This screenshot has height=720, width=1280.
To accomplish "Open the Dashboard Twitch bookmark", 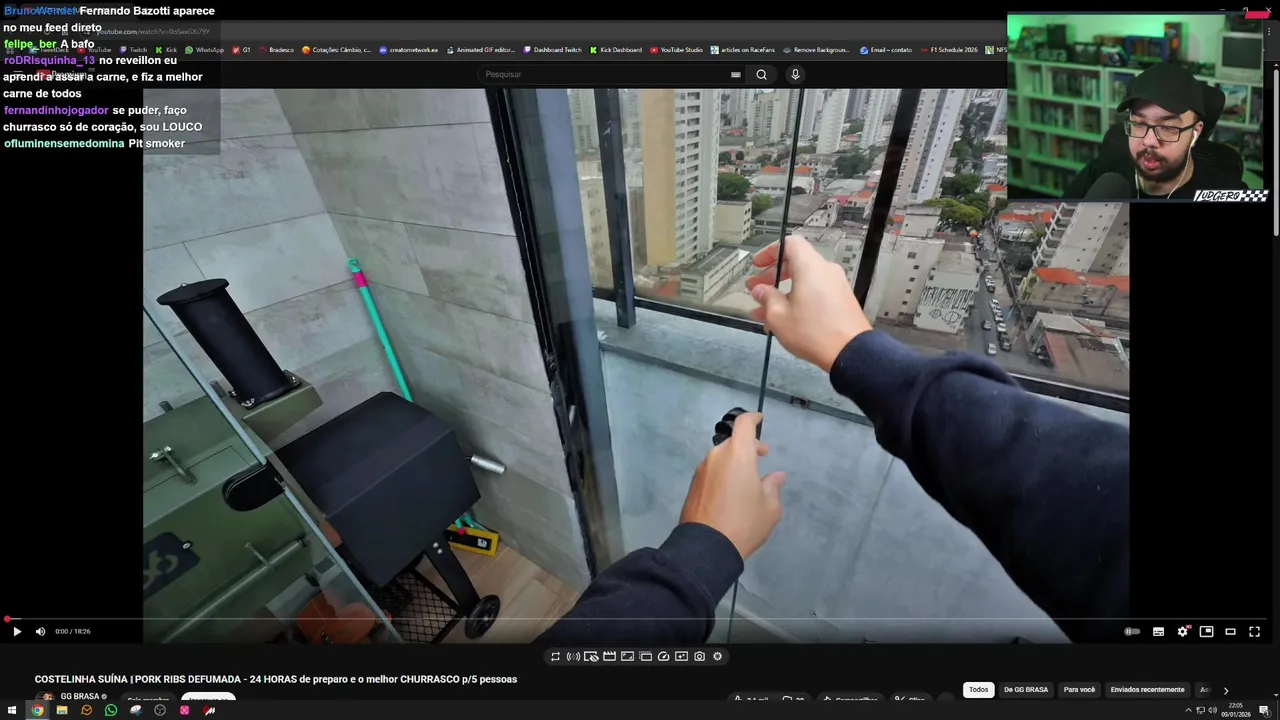I will click(552, 50).
